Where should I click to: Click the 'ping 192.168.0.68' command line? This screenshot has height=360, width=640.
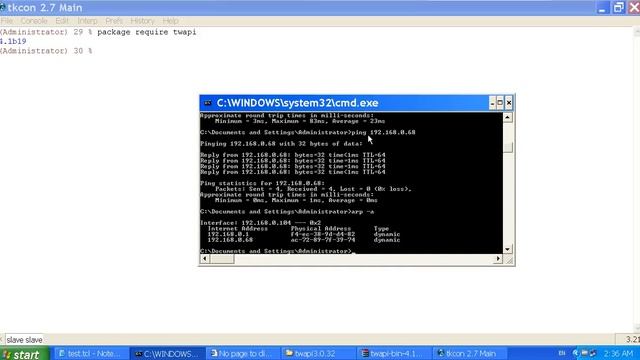point(307,132)
